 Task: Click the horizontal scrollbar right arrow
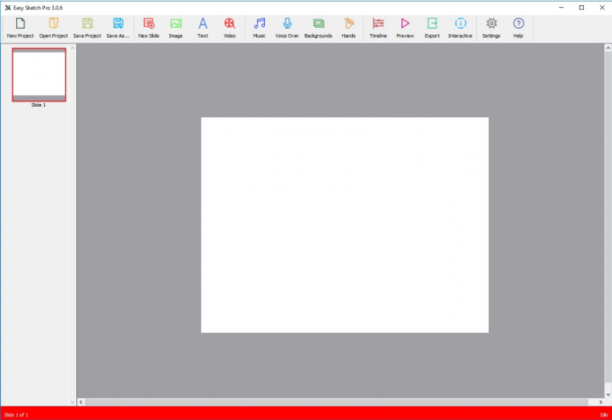601,402
